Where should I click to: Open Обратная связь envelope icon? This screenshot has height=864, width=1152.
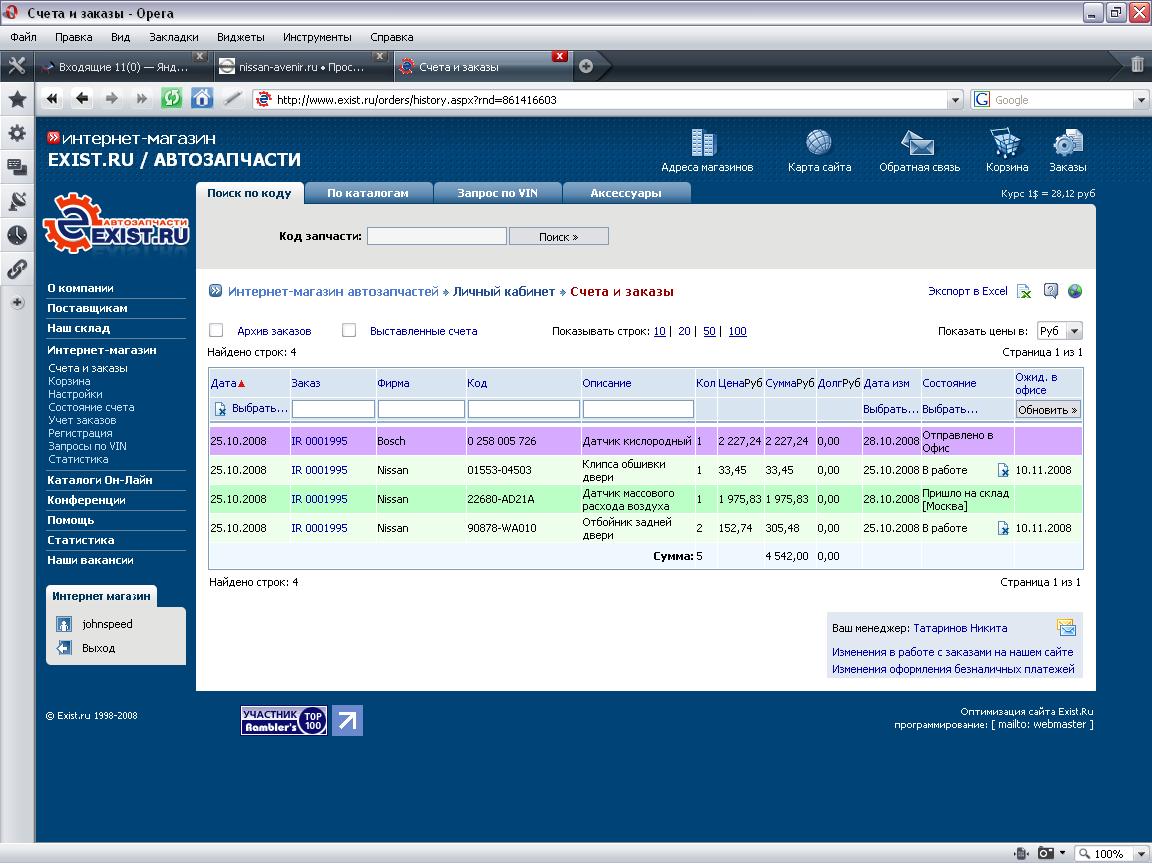click(917, 143)
